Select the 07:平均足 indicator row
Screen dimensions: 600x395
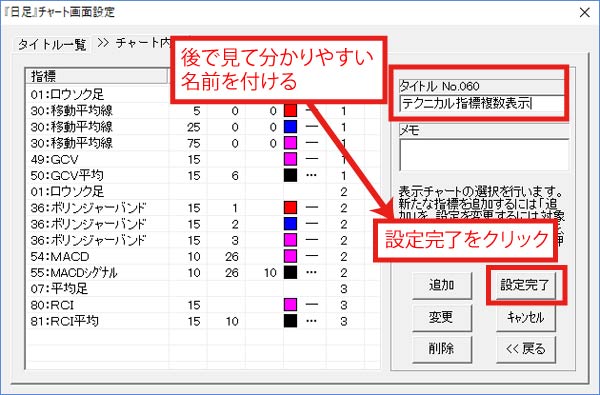click(x=203, y=289)
